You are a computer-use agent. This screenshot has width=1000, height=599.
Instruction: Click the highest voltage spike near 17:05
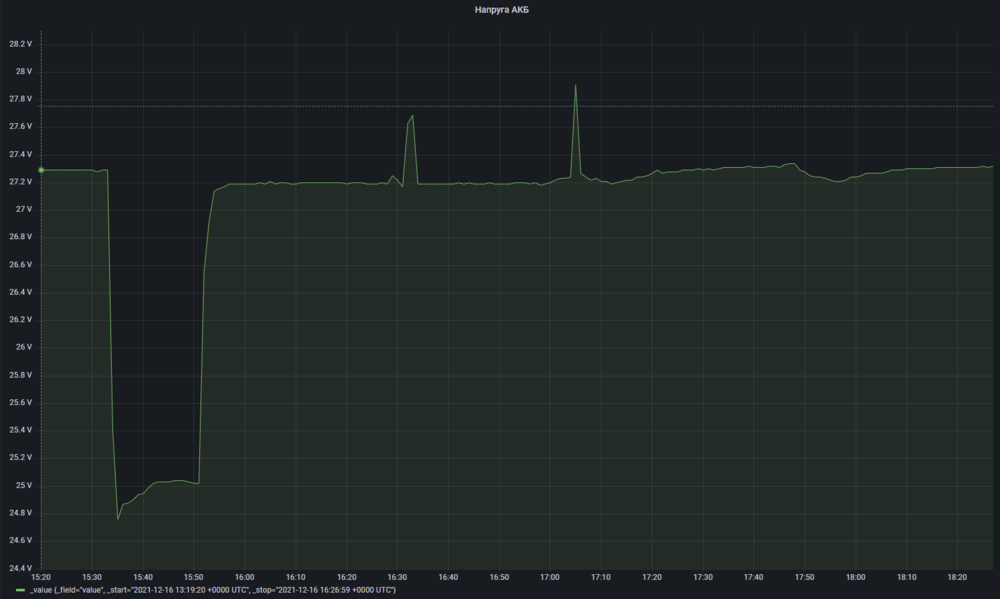pos(576,85)
